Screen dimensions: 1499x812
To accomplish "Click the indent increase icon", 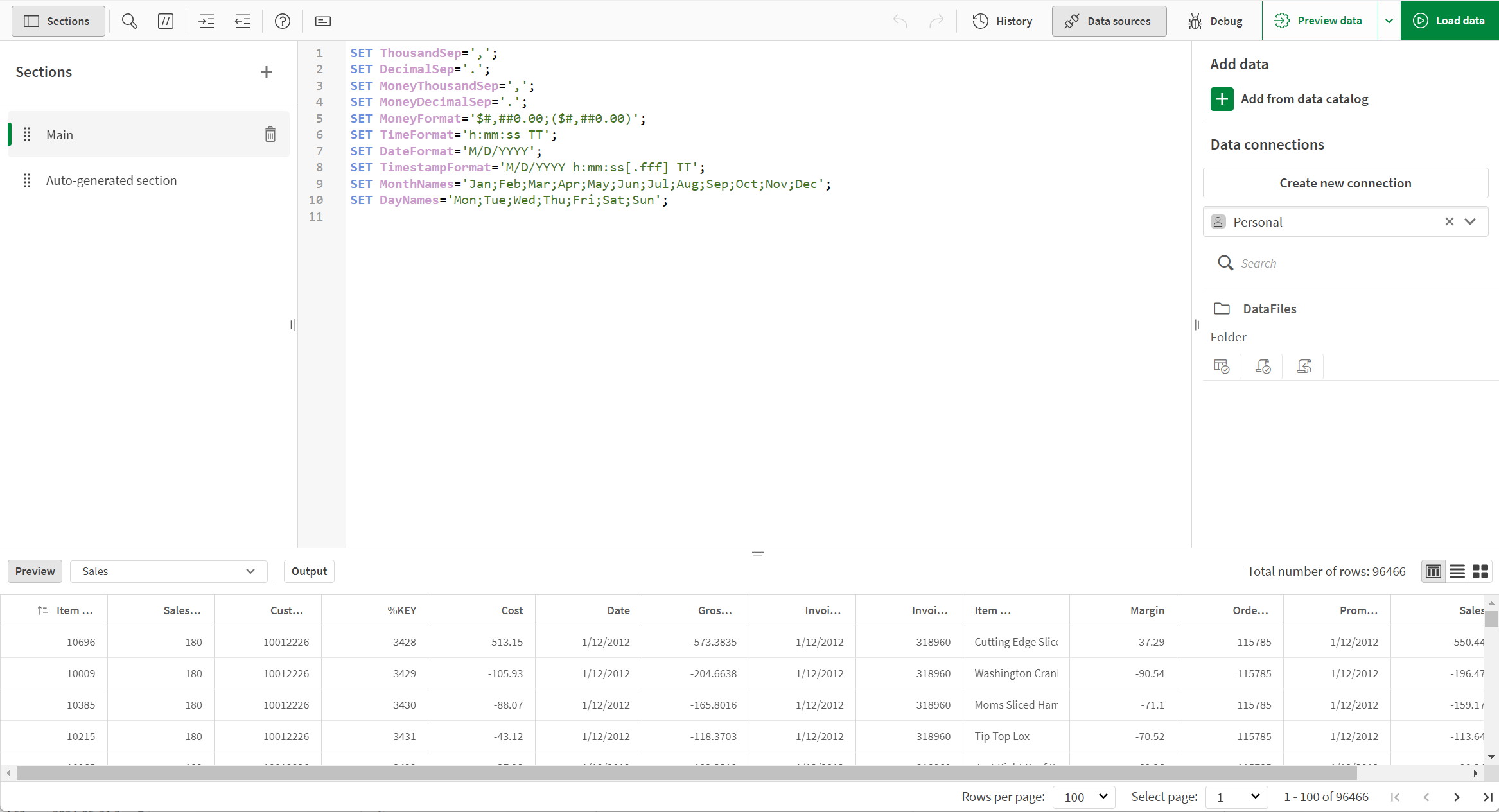I will click(x=206, y=21).
